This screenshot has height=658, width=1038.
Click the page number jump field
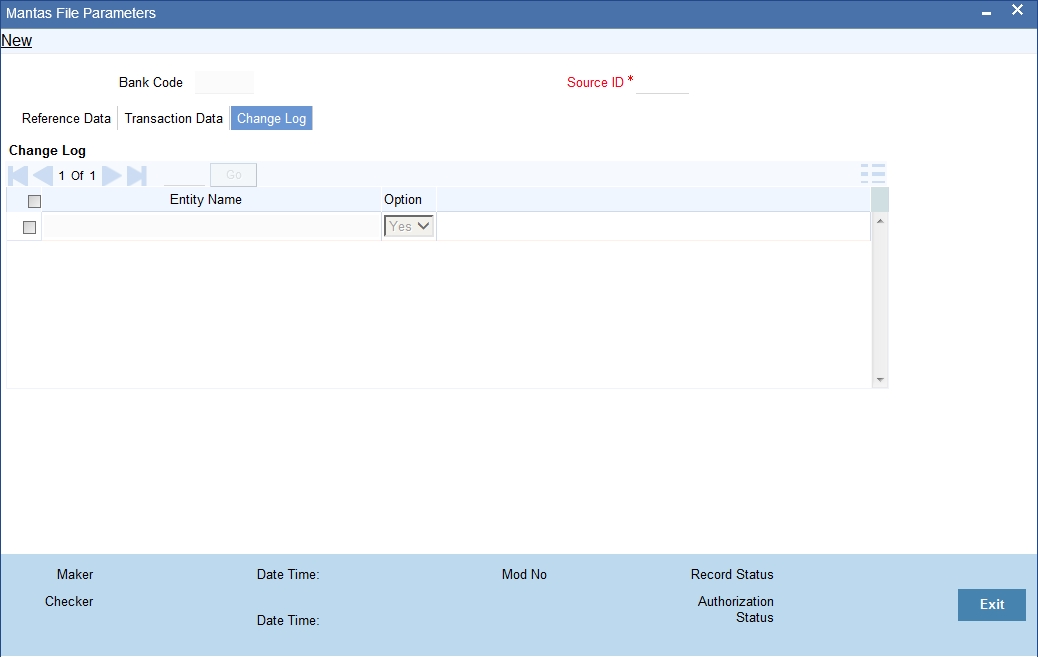[x=184, y=175]
